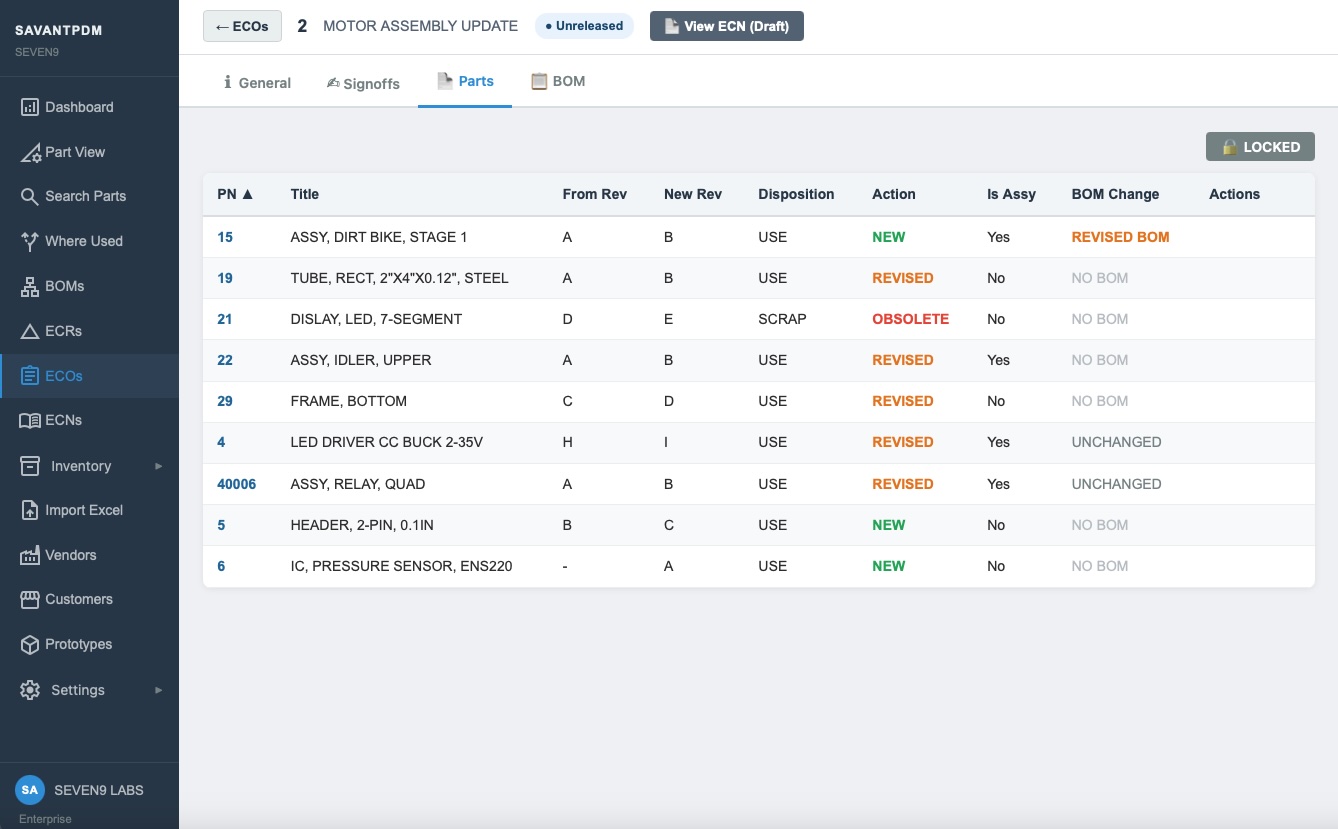Click the ECRs triangle icon
The image size is (1338, 829).
(x=30, y=331)
